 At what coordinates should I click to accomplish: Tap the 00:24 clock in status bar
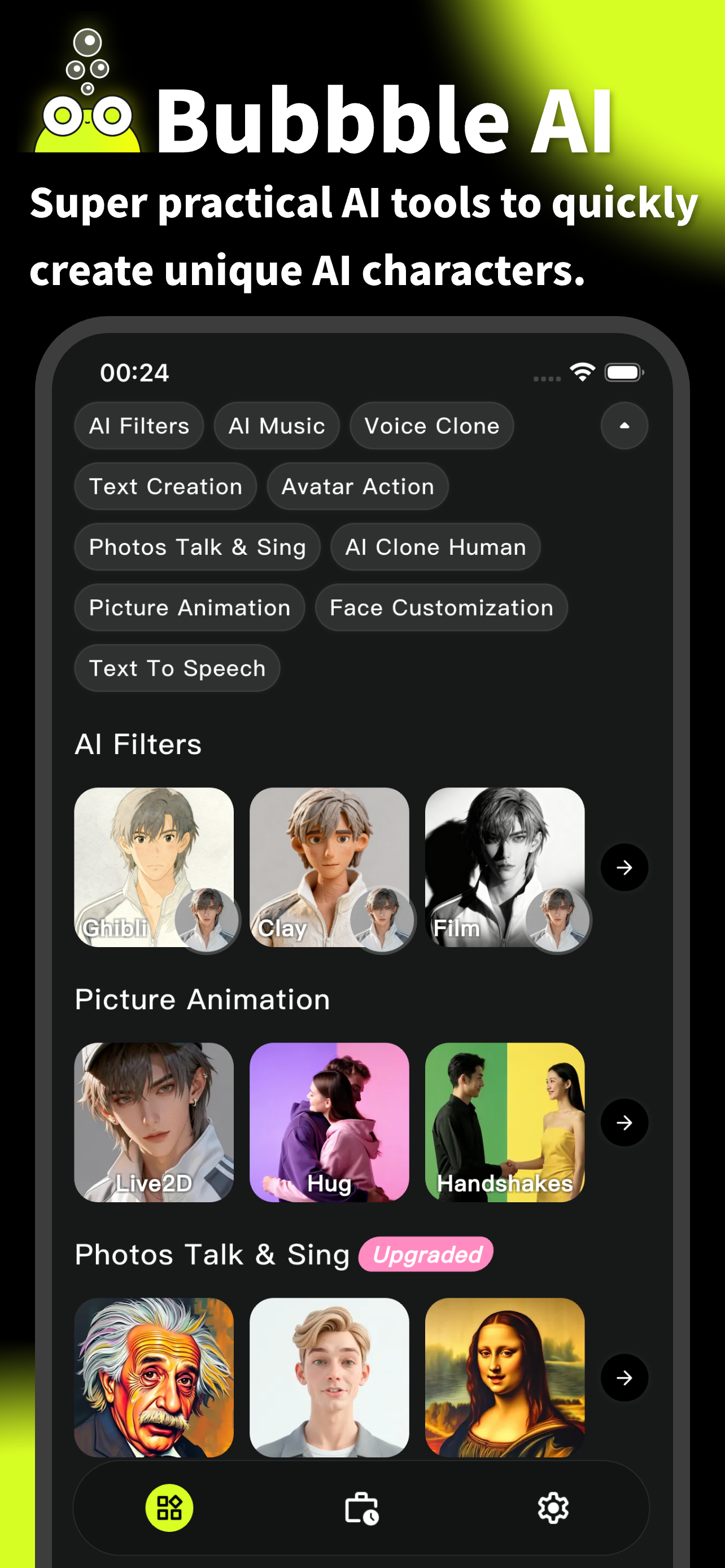pos(134,373)
